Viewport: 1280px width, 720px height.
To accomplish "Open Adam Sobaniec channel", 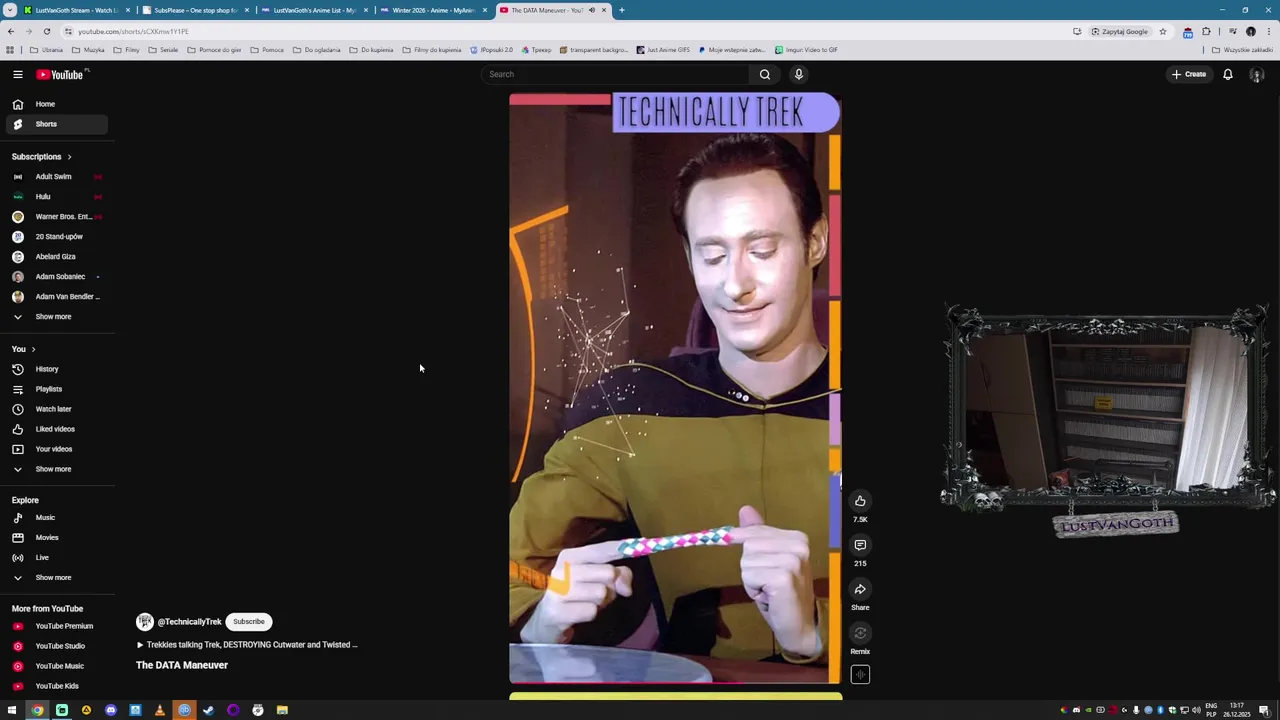I will tap(56, 277).
